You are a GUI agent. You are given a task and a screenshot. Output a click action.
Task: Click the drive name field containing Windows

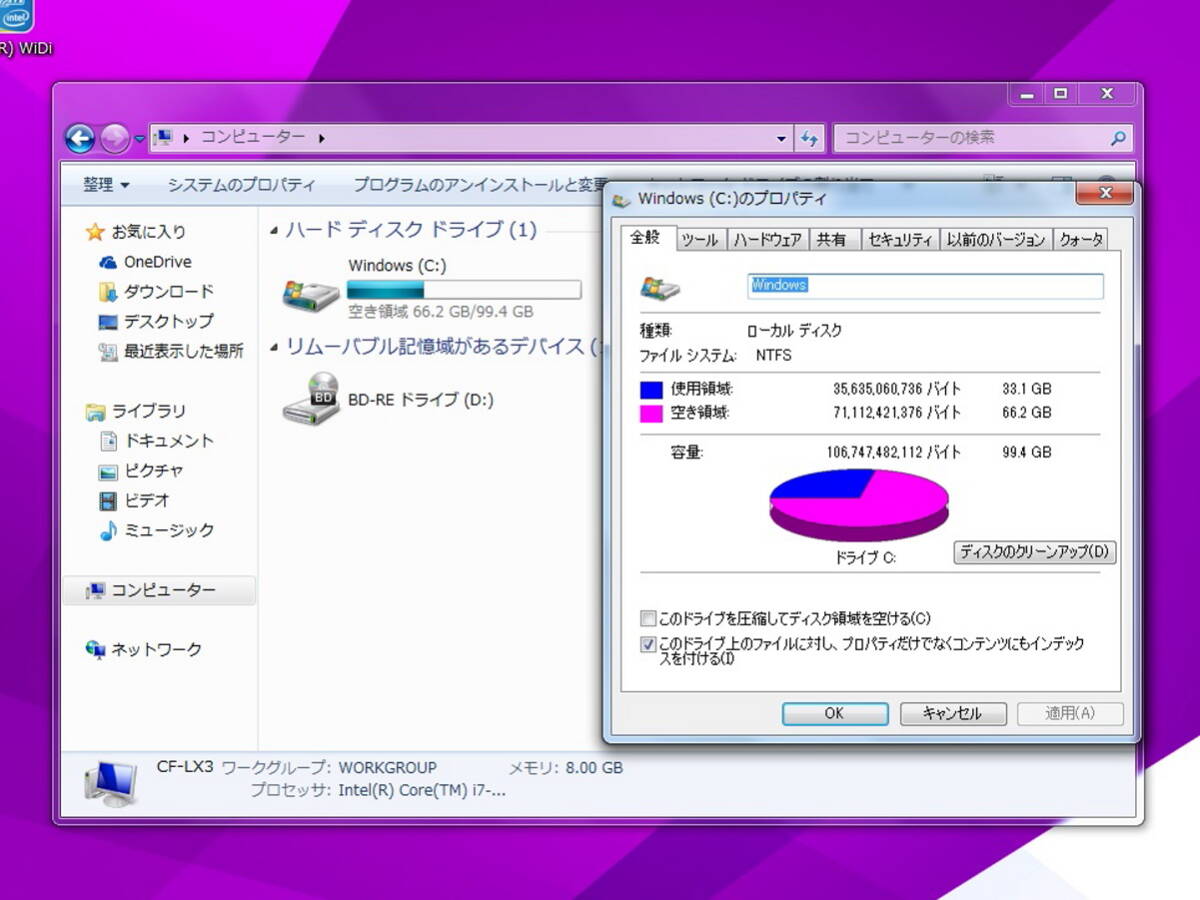pyautogui.click(x=925, y=286)
